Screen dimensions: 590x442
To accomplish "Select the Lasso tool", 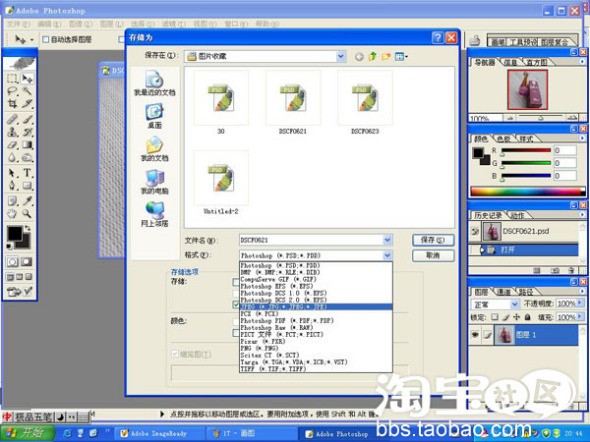I will pos(12,91).
